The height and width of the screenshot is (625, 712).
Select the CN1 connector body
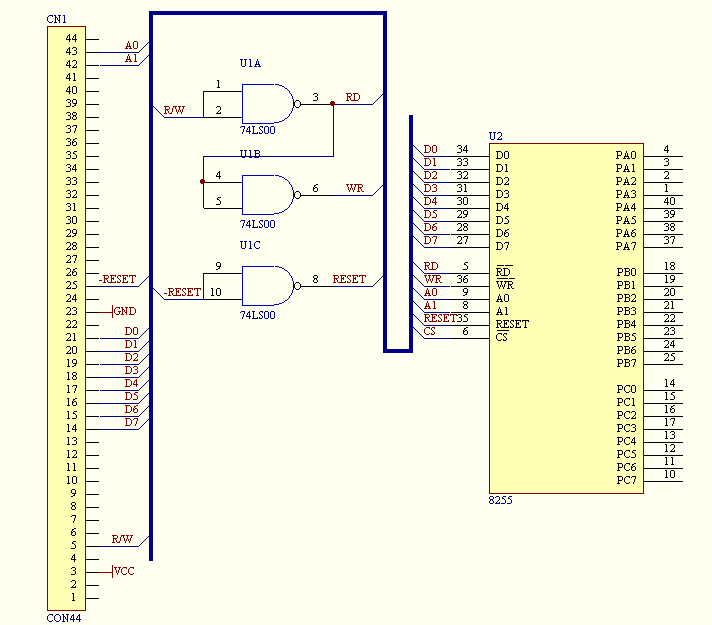pyautogui.click(x=60, y=318)
